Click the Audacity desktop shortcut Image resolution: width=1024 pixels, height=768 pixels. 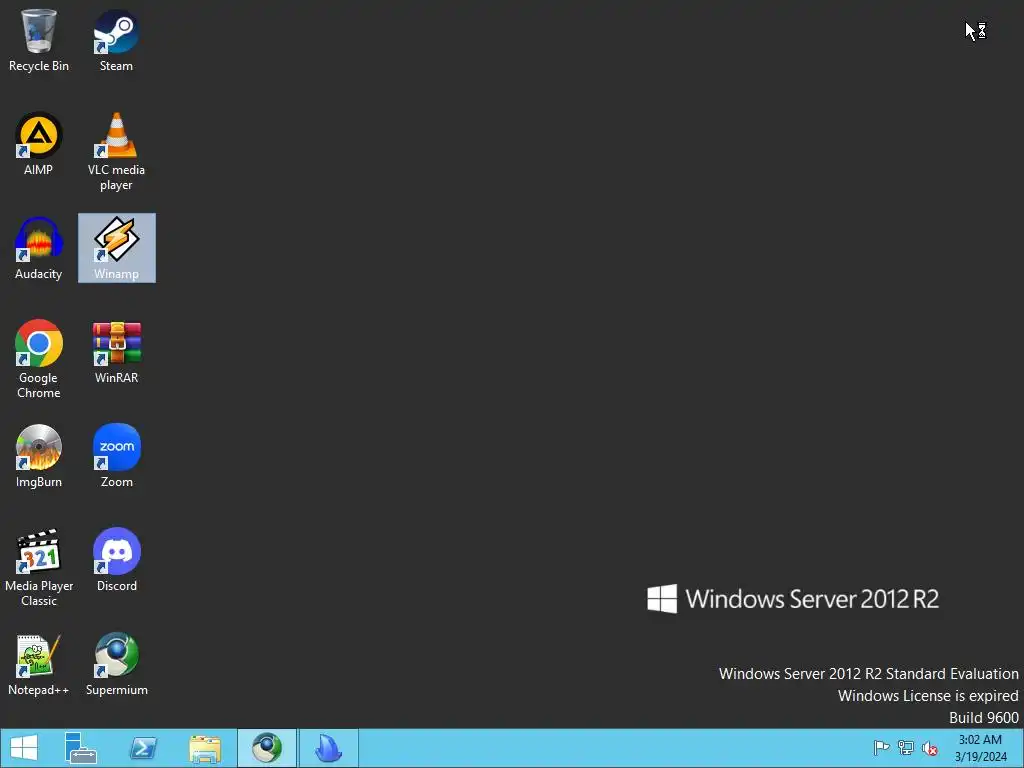point(39,248)
